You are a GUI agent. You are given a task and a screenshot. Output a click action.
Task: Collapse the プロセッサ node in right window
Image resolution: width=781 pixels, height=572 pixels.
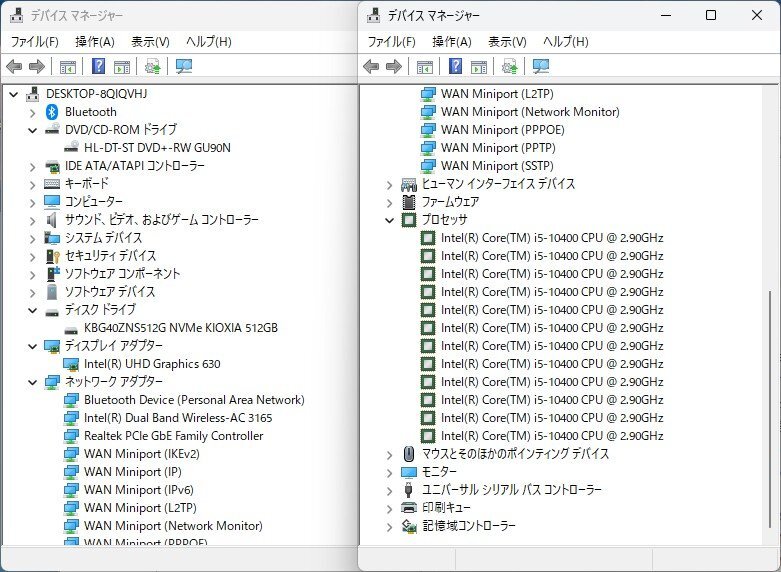[390, 220]
